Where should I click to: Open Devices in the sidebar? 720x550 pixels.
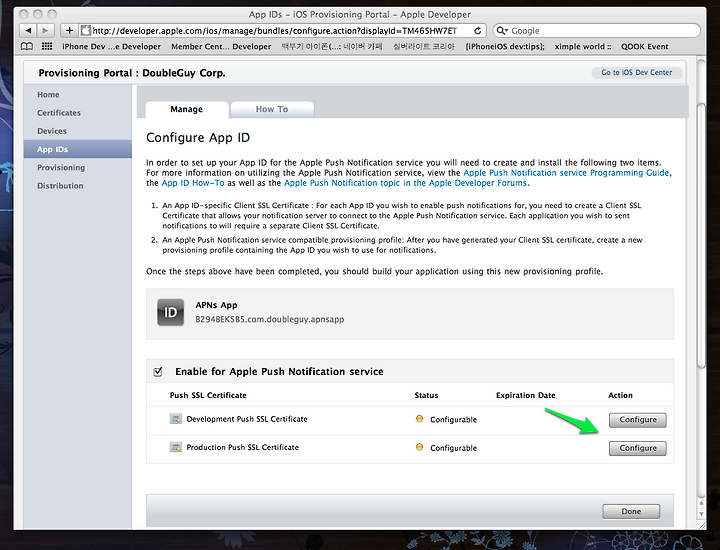(52, 131)
